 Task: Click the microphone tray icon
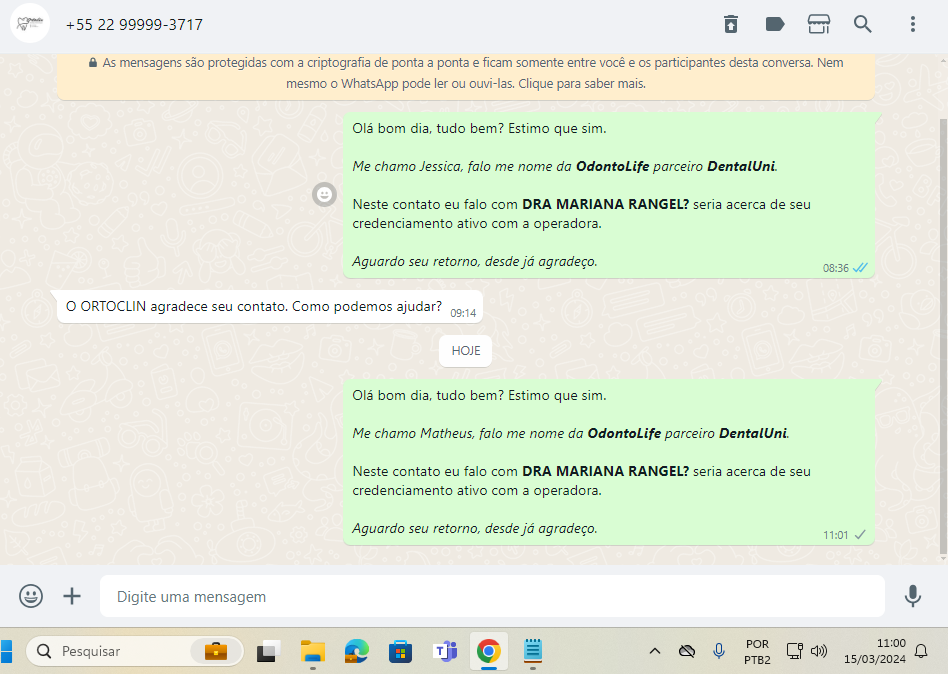click(x=719, y=651)
